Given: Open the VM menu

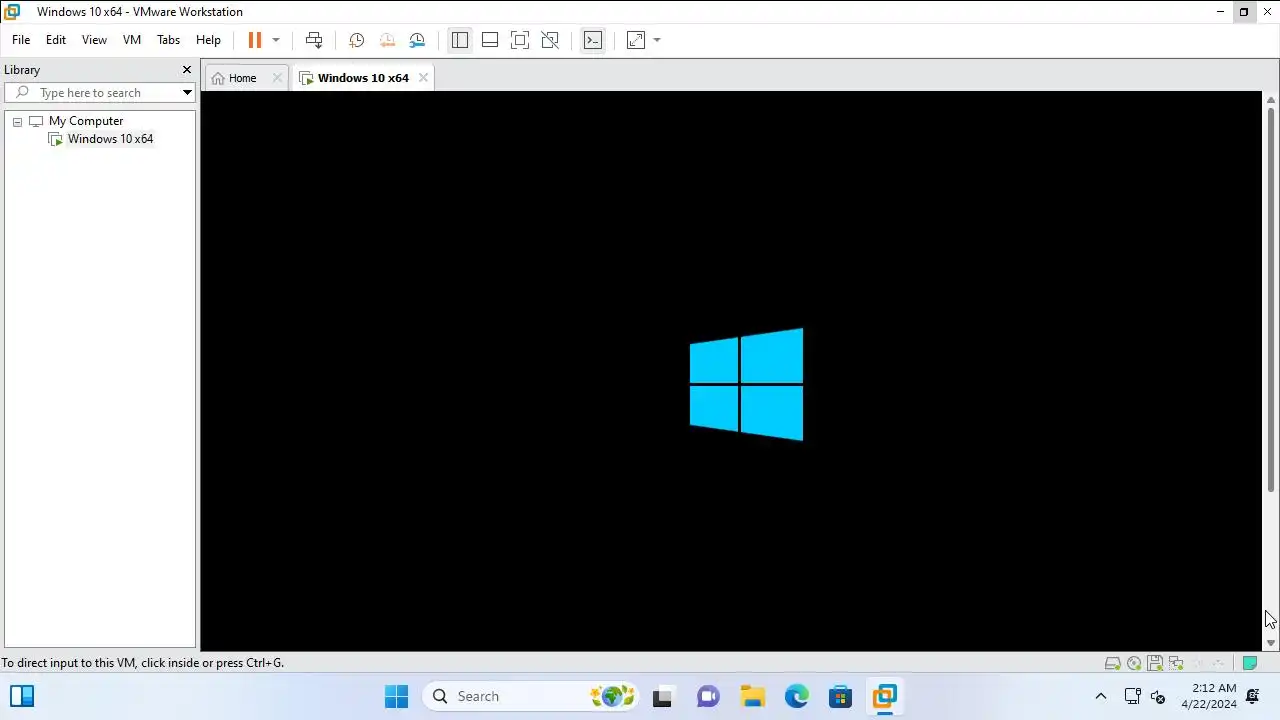Looking at the screenshot, I should tap(132, 40).
